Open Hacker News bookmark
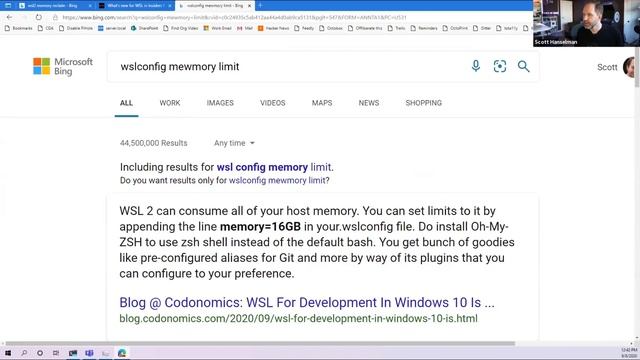 pyautogui.click(x=273, y=28)
